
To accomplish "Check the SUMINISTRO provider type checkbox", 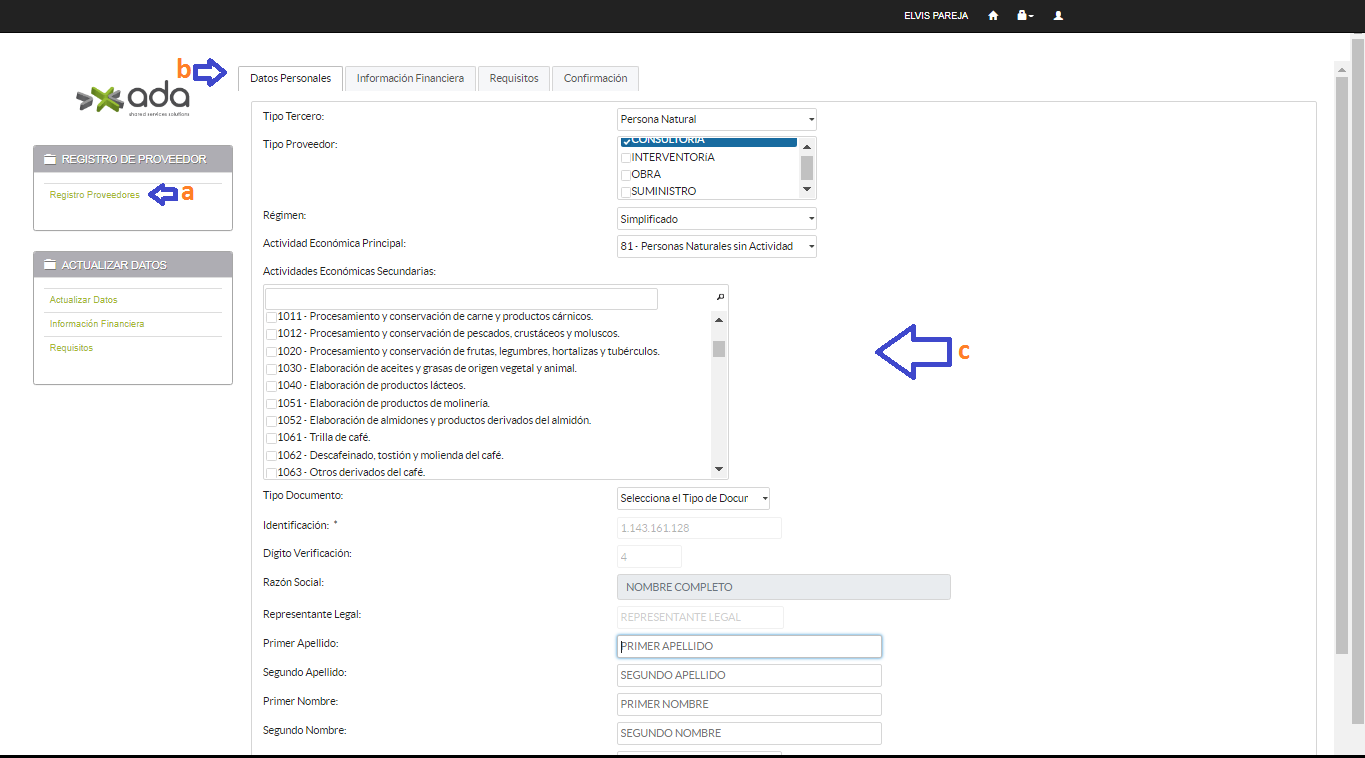I will tap(626, 192).
